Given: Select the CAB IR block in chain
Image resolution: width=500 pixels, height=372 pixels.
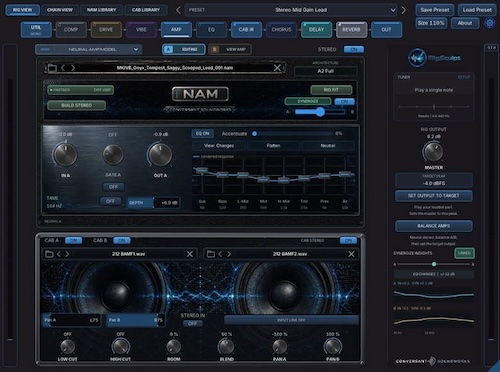Looking at the screenshot, I should [246, 30].
